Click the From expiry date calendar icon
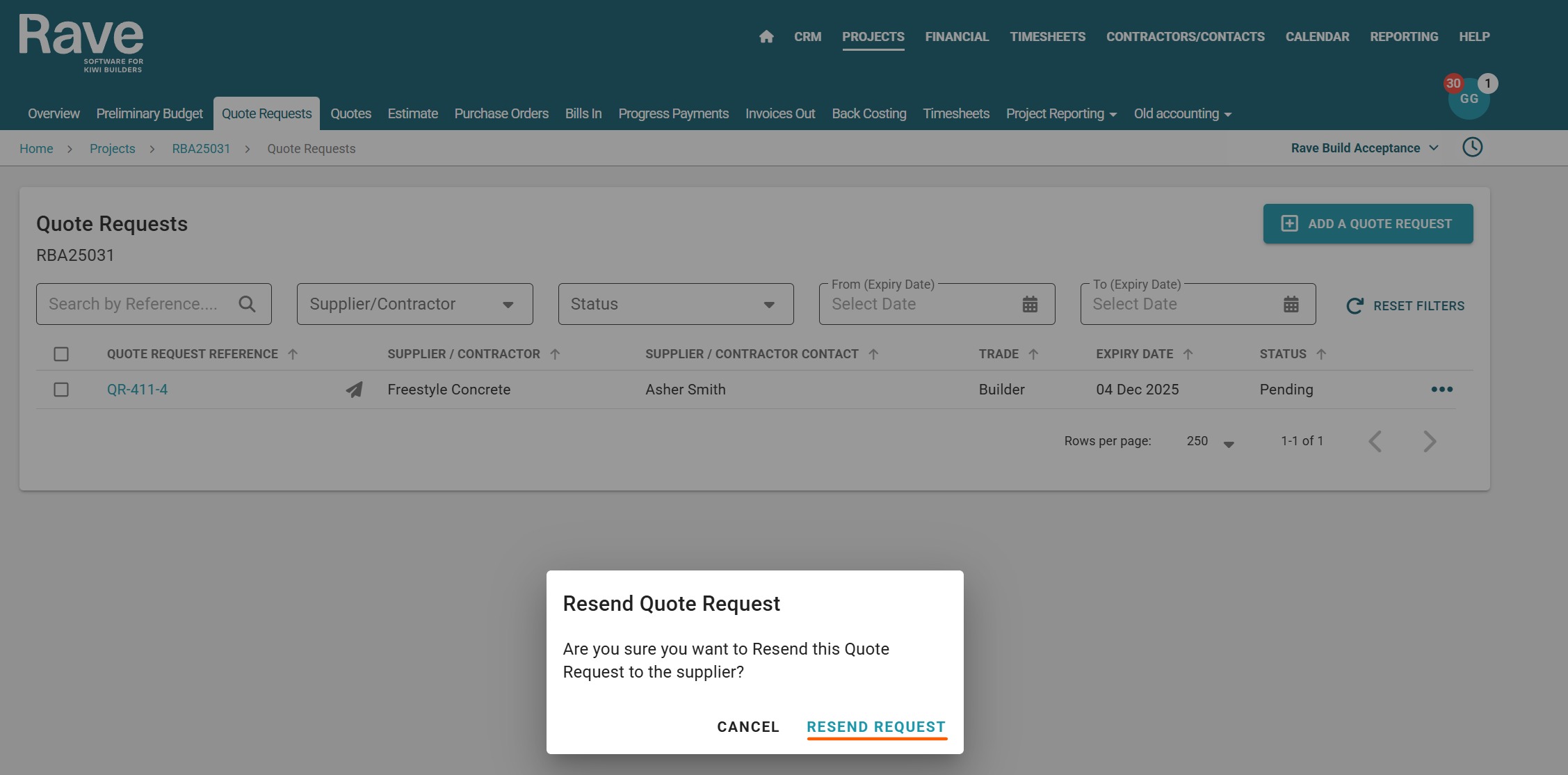Viewport: 1568px width, 775px height. (x=1030, y=304)
